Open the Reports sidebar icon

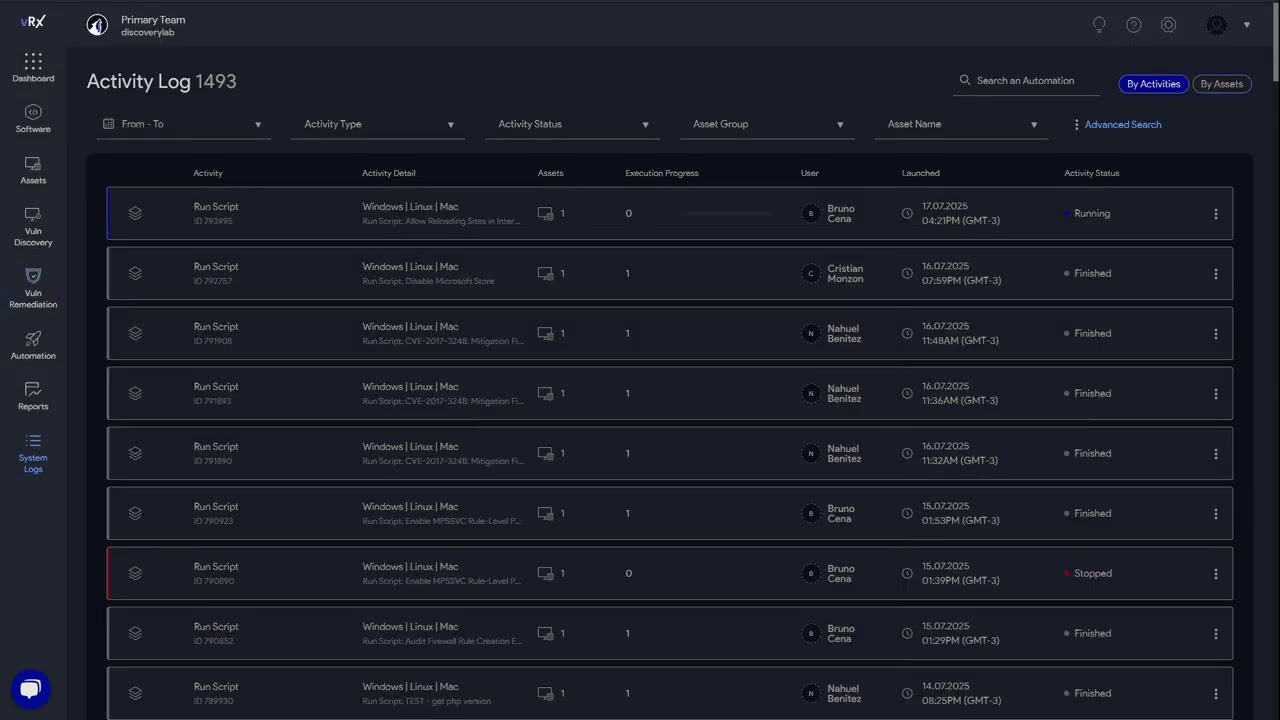33,390
